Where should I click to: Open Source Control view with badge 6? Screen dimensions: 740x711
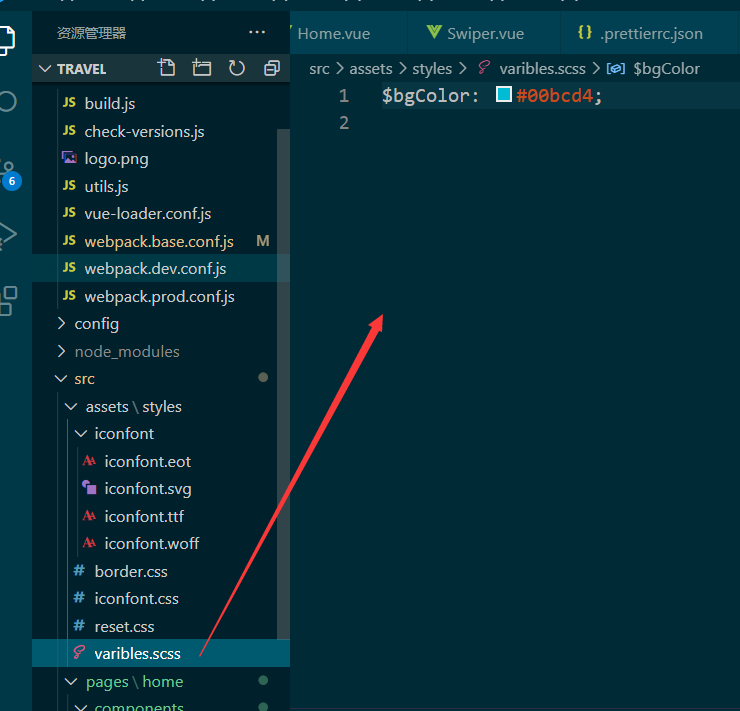pos(9,175)
